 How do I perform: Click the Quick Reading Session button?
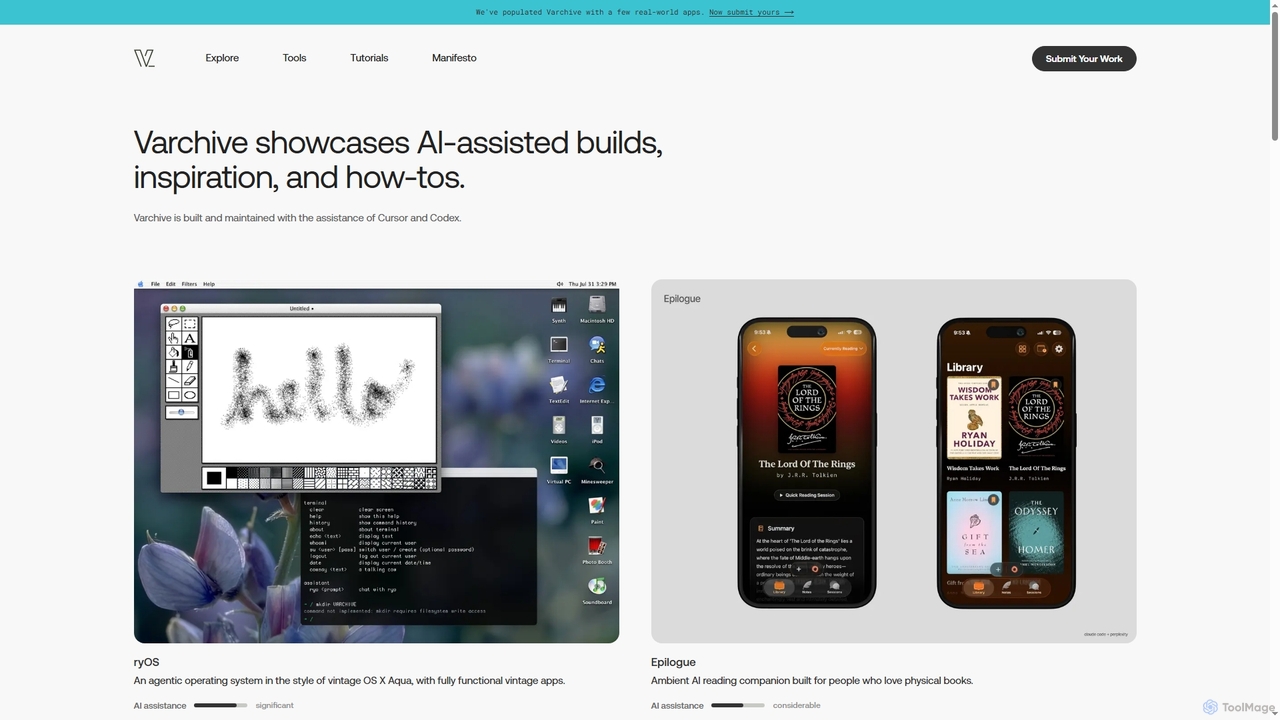pos(807,495)
